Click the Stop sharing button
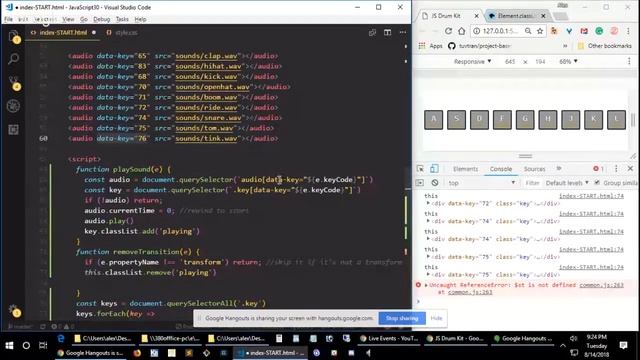 (x=402, y=318)
